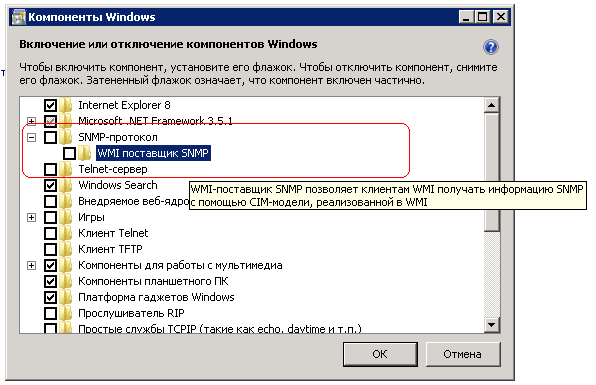Expand the Игры tree node

32,218
